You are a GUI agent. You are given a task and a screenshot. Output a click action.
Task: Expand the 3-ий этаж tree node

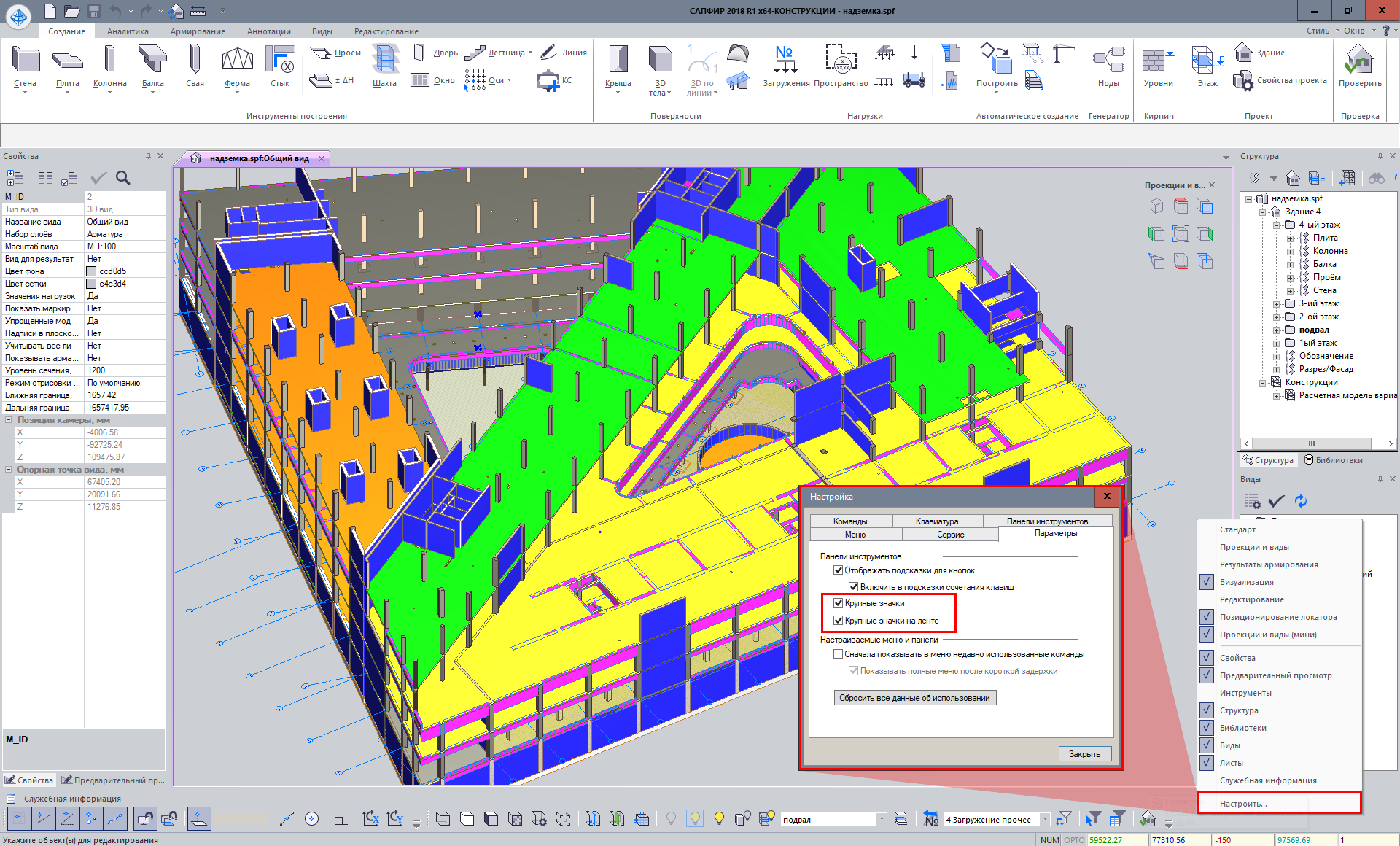(1277, 304)
